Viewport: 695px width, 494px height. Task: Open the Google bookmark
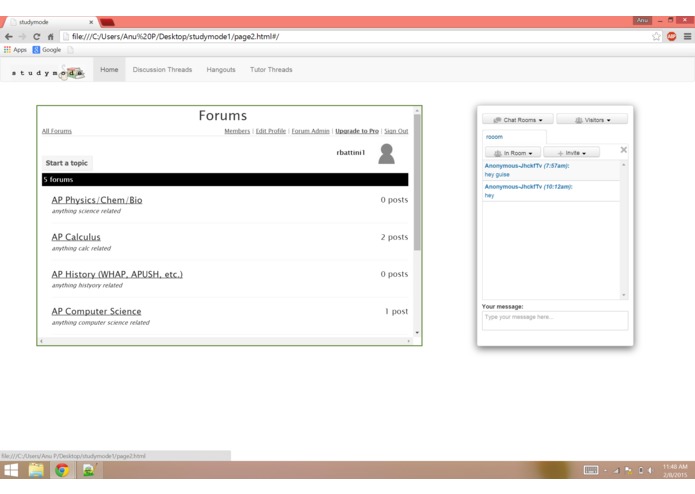click(47, 50)
